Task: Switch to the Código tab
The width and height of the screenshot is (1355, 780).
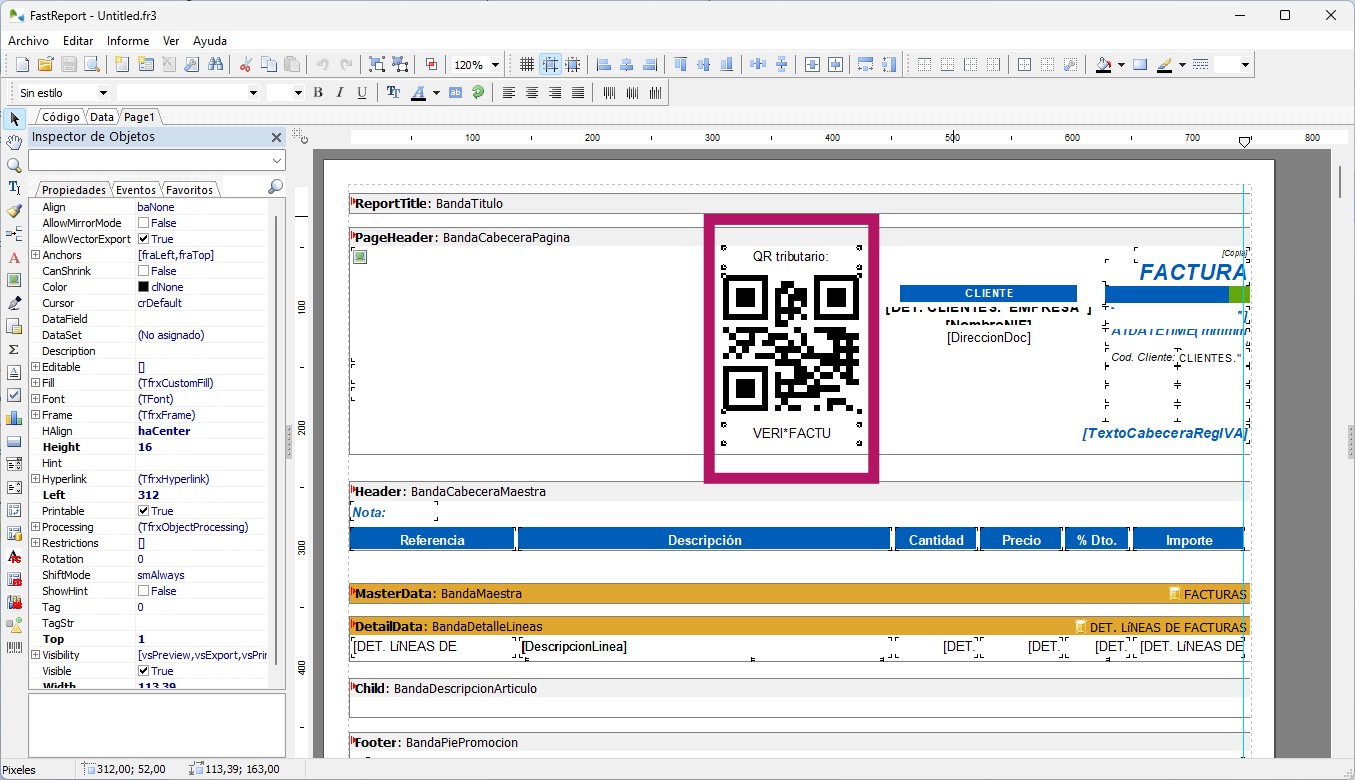Action: click(61, 117)
